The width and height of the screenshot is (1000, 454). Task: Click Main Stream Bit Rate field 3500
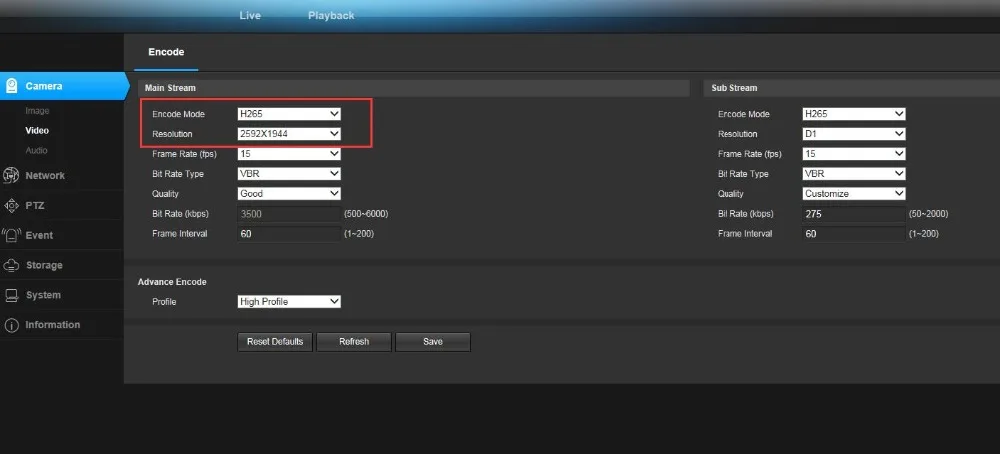[x=289, y=214]
